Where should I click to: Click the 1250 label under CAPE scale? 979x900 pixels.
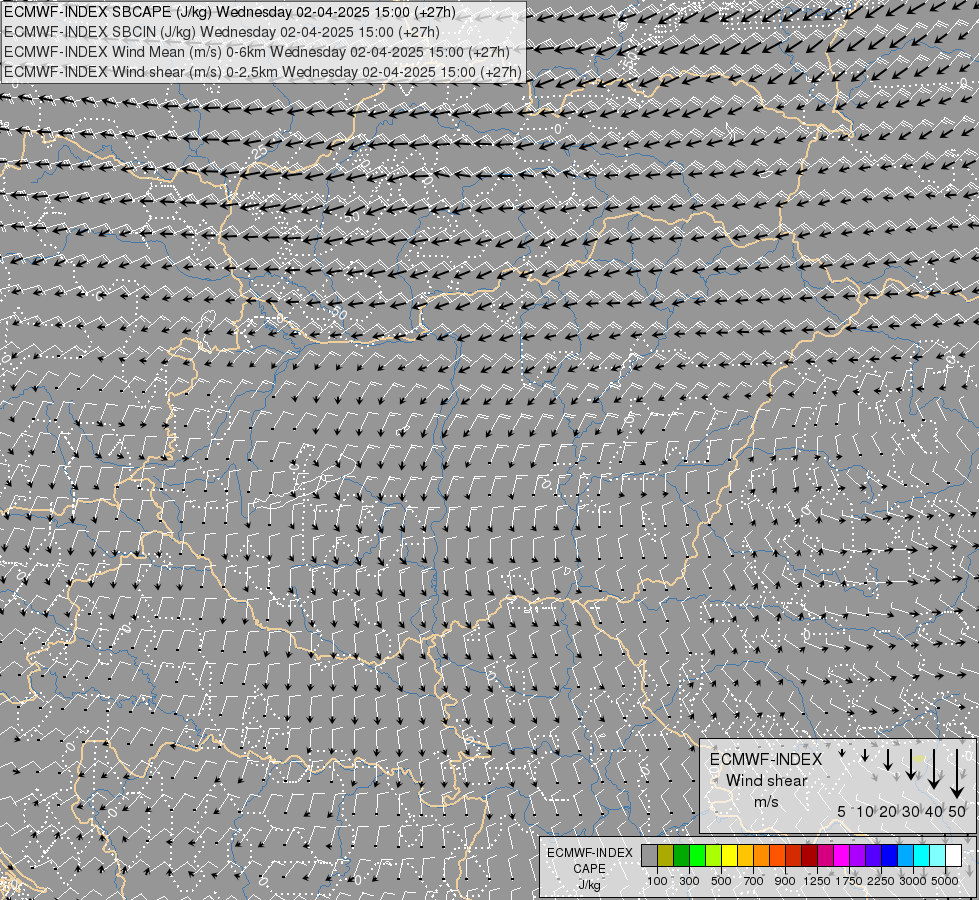(817, 881)
